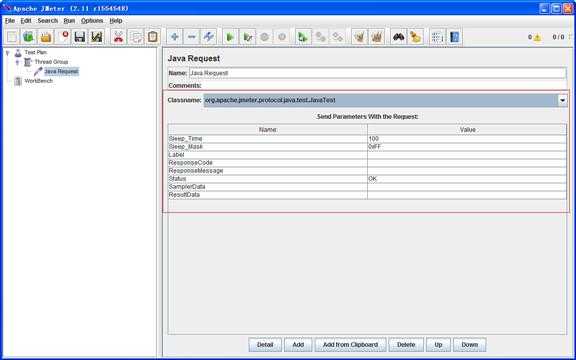The width and height of the screenshot is (576, 360).
Task: Click the Name column header
Action: click(268, 130)
